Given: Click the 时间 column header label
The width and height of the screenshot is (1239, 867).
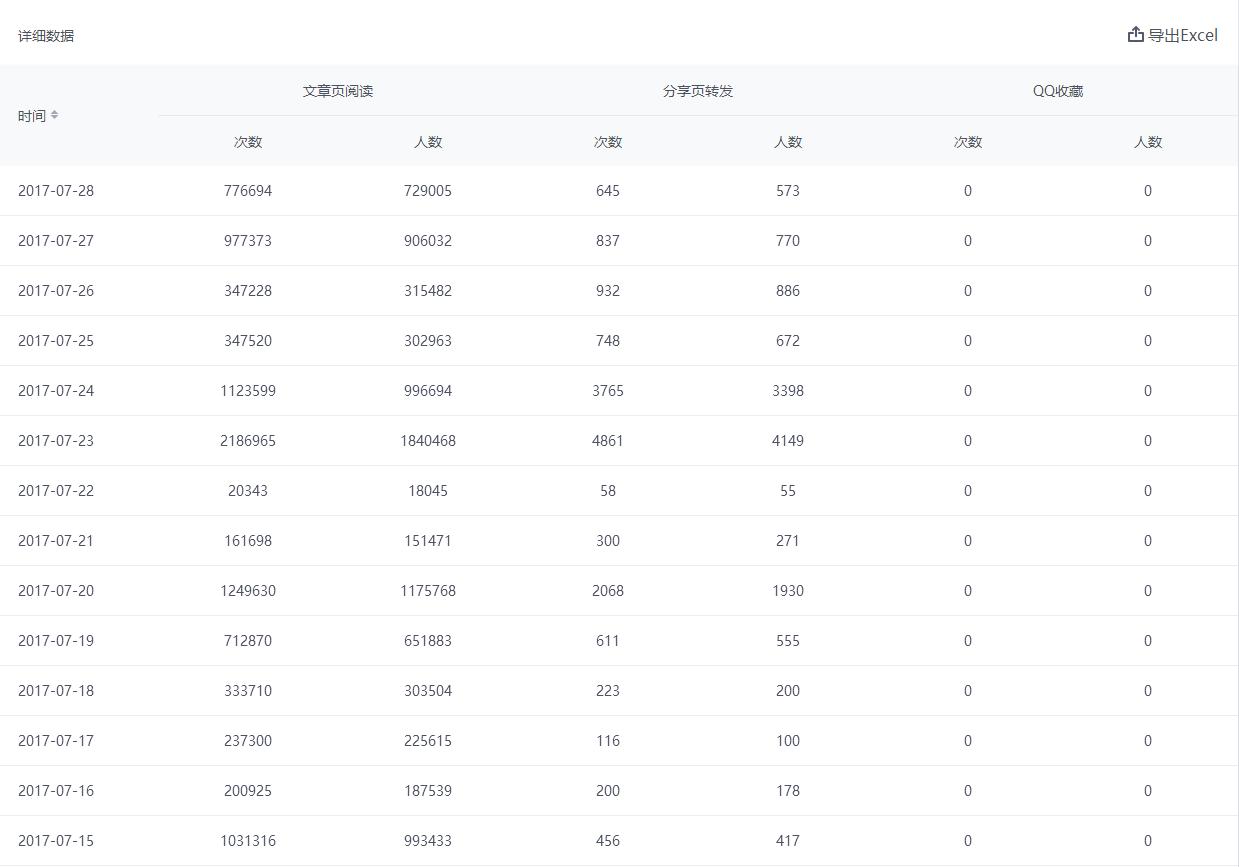Looking at the screenshot, I should [x=32, y=116].
